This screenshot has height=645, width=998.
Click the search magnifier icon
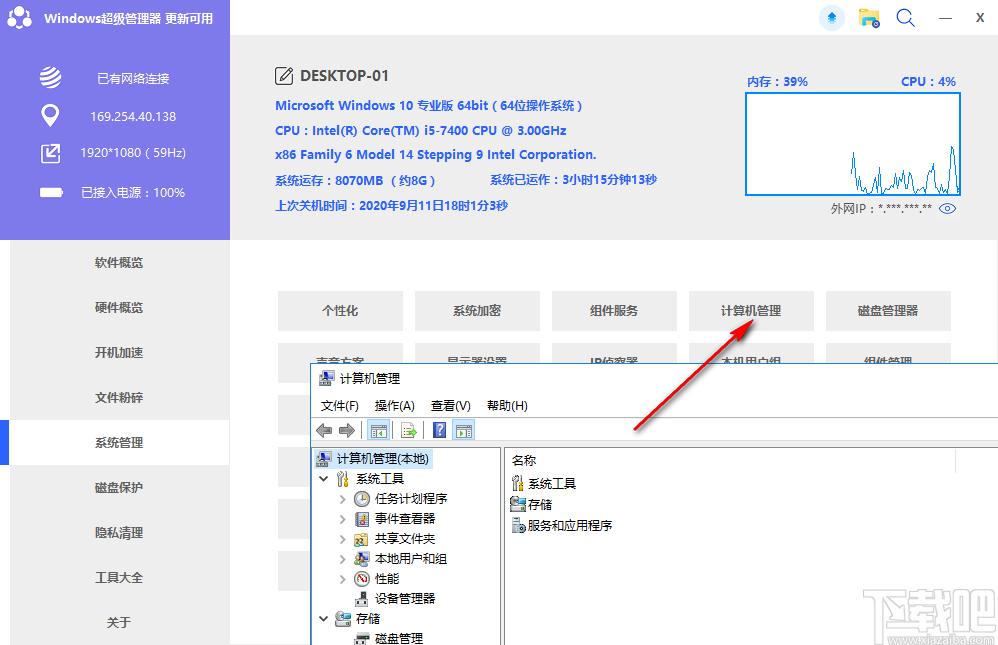(905, 18)
